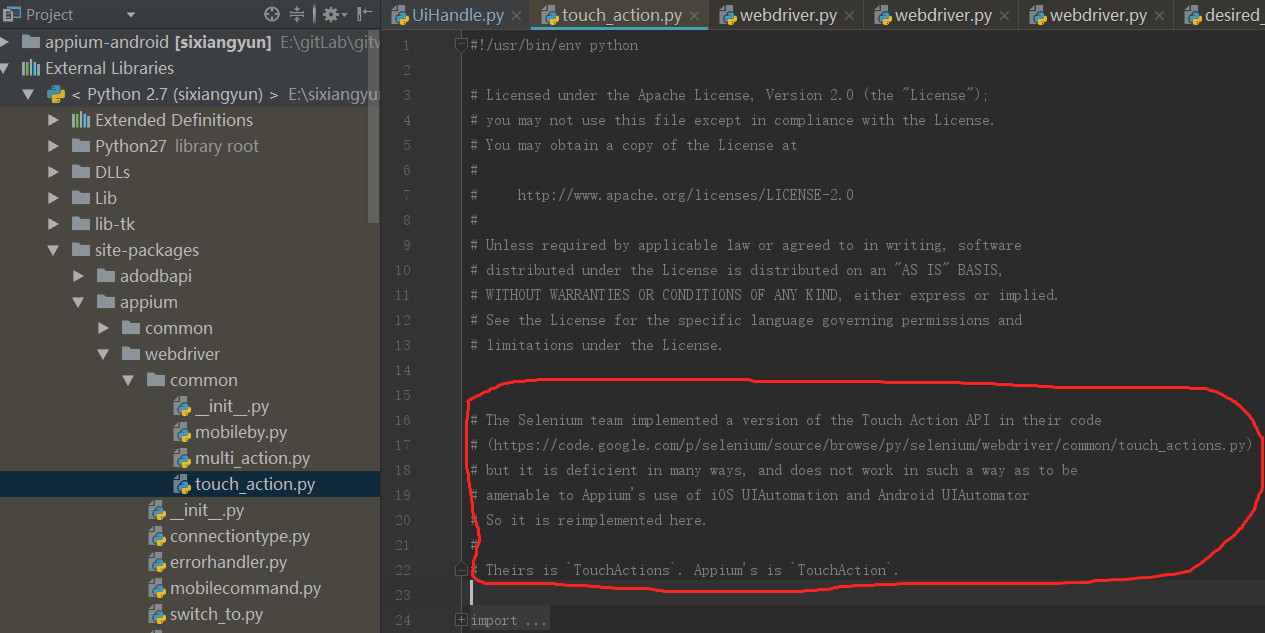Image resolution: width=1265 pixels, height=633 pixels.
Task: Click the Scroll from Source target icon
Action: (272, 14)
